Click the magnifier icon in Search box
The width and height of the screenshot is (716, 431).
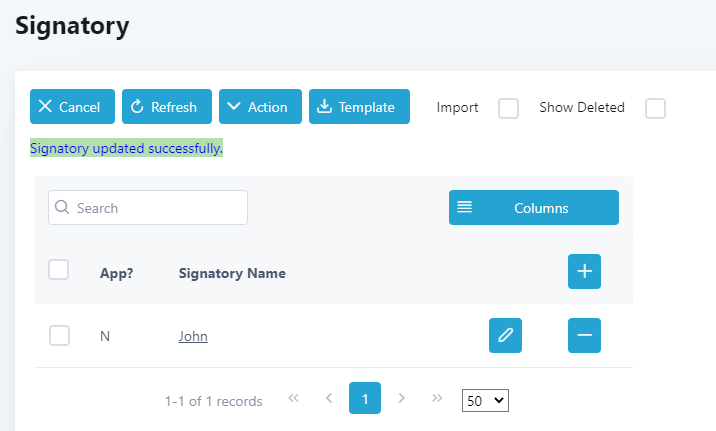(x=62, y=207)
